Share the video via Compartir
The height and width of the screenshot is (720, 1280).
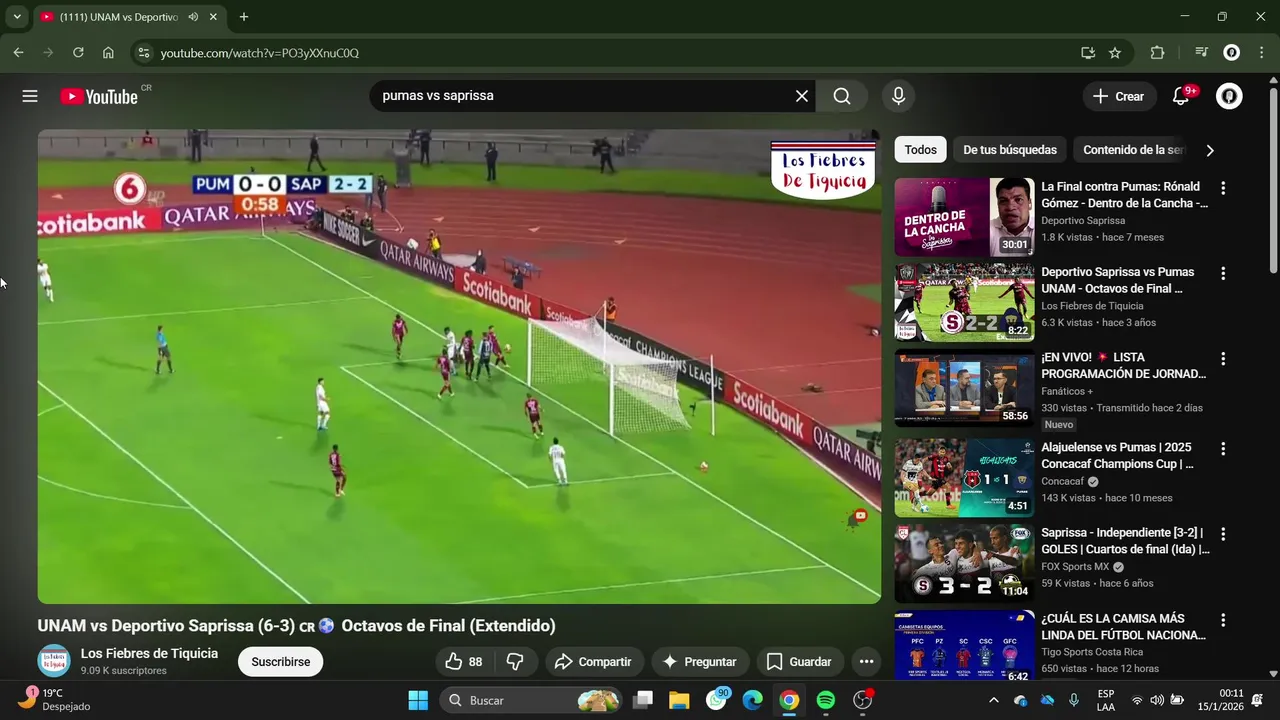coord(593,661)
